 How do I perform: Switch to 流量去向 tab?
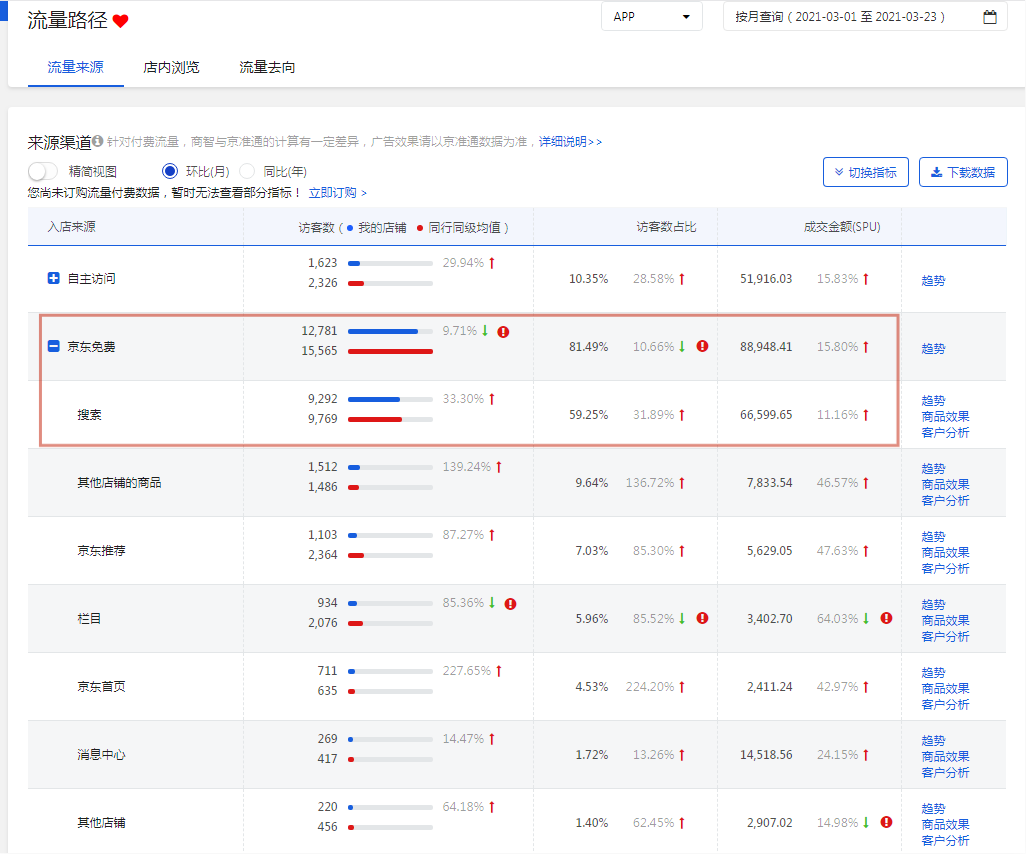(x=267, y=67)
